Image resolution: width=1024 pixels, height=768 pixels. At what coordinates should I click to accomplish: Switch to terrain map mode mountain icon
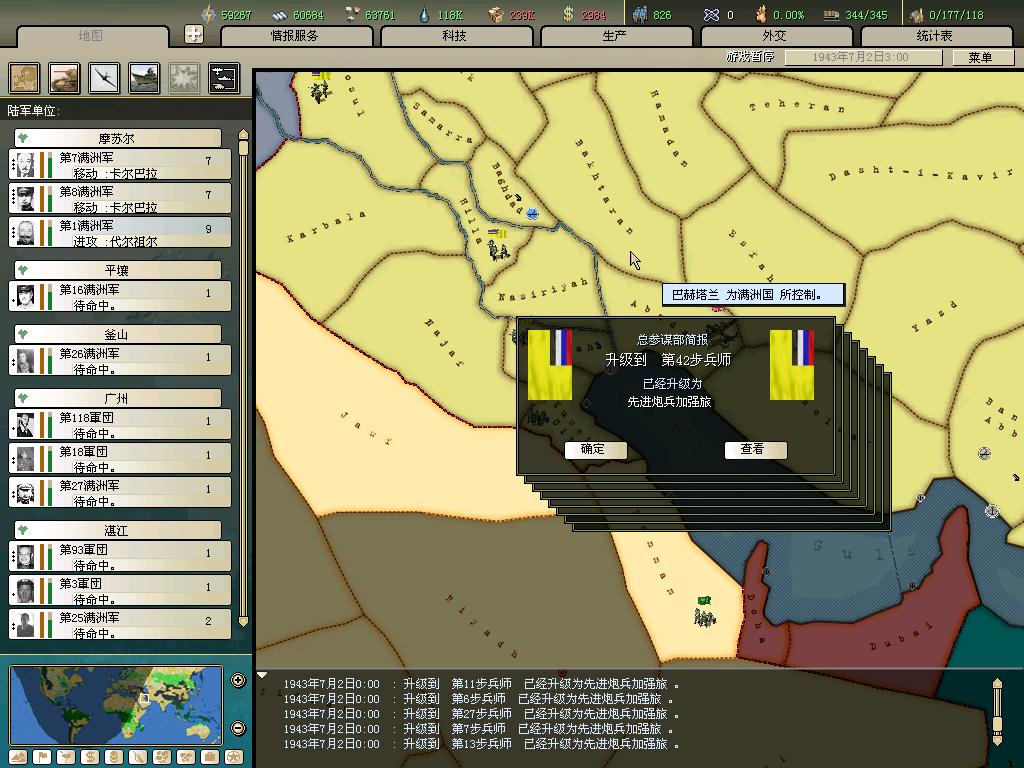click(18, 757)
